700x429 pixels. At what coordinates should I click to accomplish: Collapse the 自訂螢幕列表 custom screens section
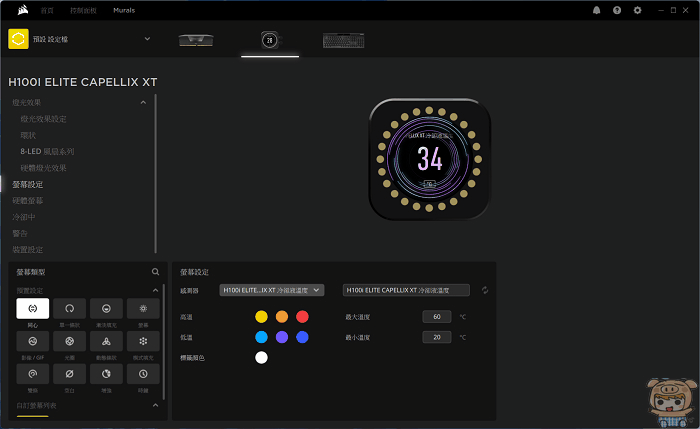tap(155, 405)
